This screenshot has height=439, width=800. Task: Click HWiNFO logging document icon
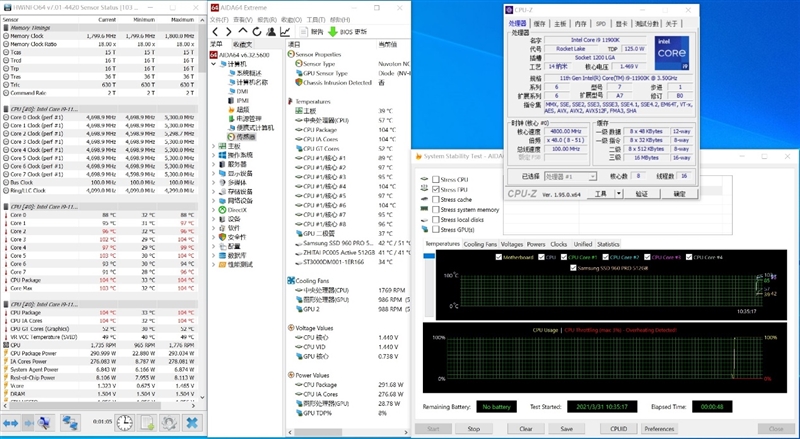(147, 423)
